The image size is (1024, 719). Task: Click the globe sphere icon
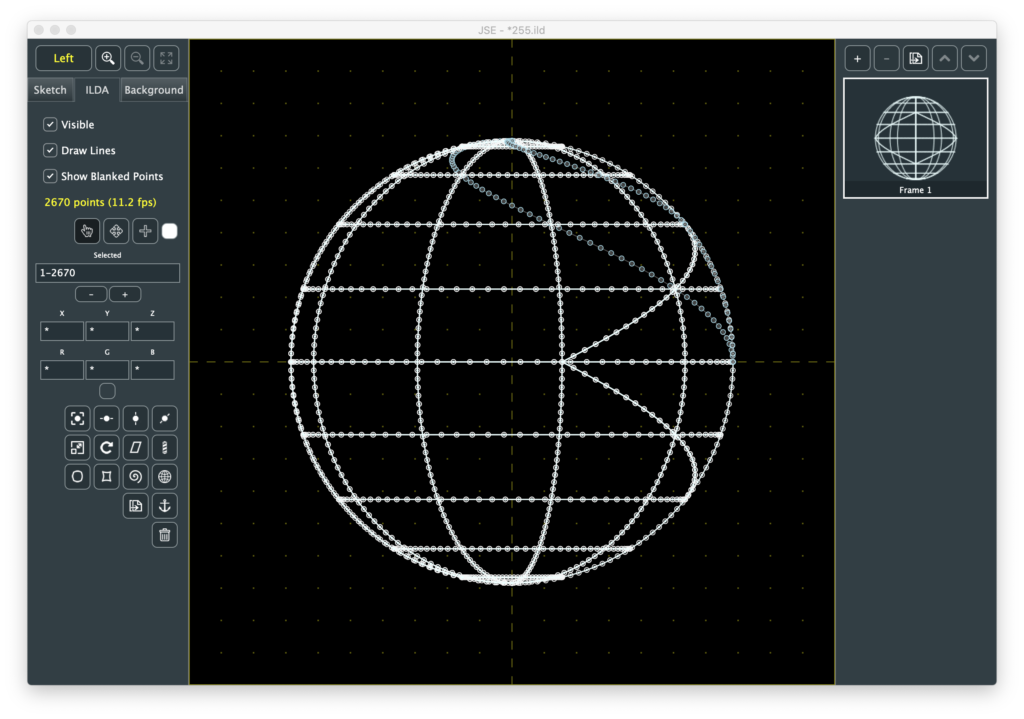(165, 477)
